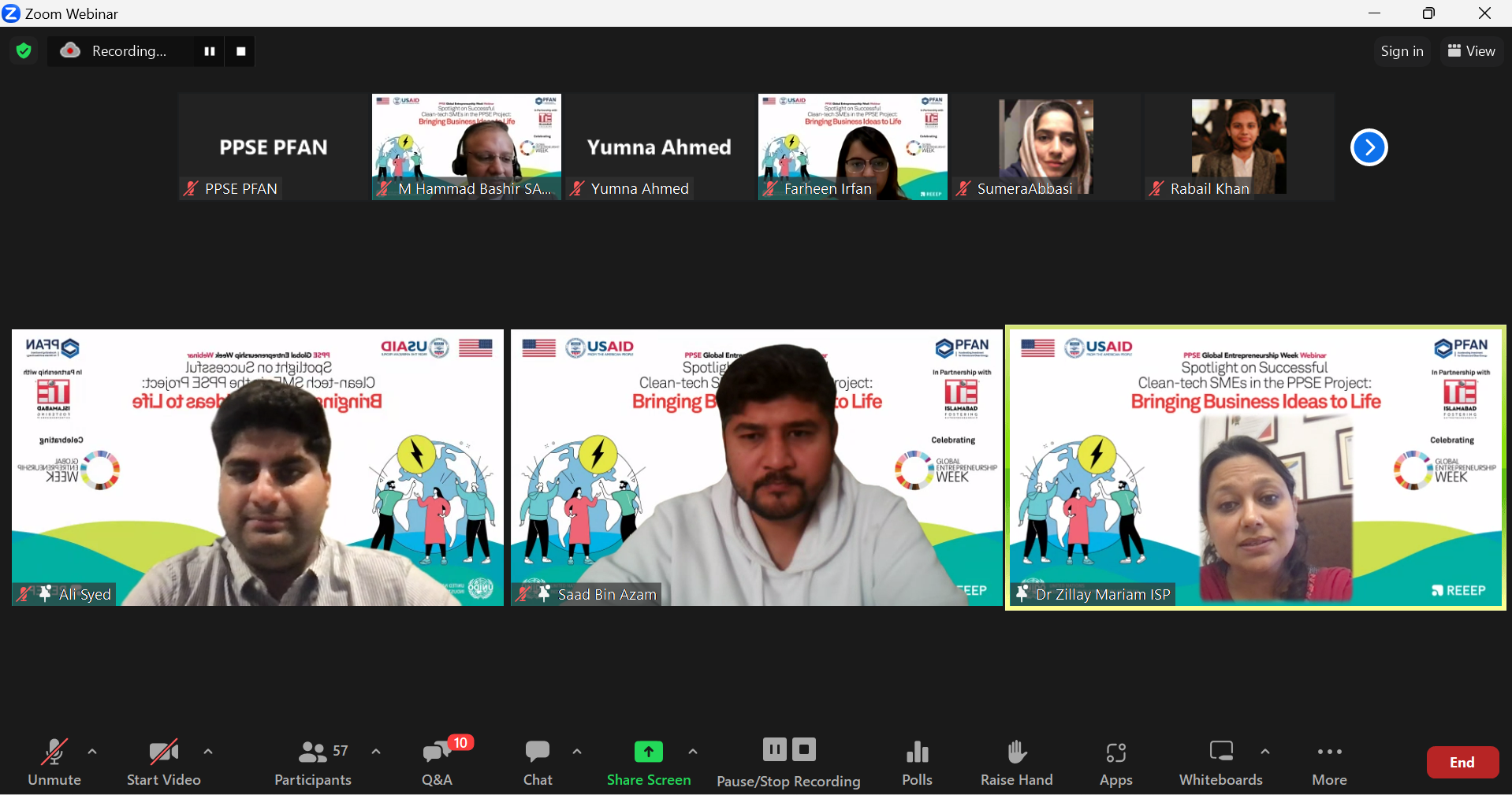This screenshot has width=1512, height=795.
Task: Open the View layout menu
Action: pyautogui.click(x=1471, y=51)
